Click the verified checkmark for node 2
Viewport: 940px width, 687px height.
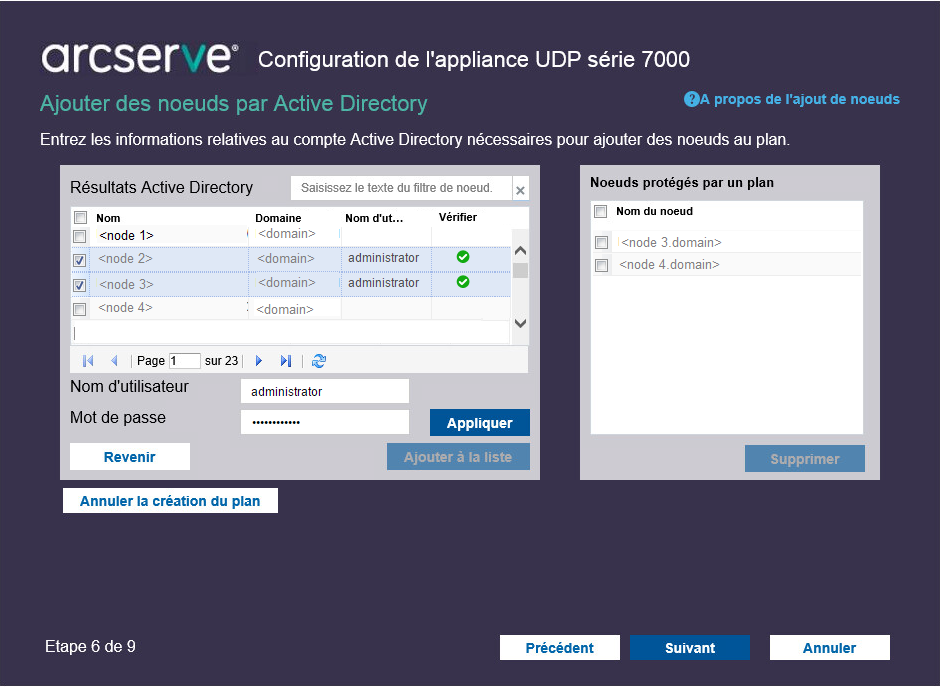click(463, 257)
